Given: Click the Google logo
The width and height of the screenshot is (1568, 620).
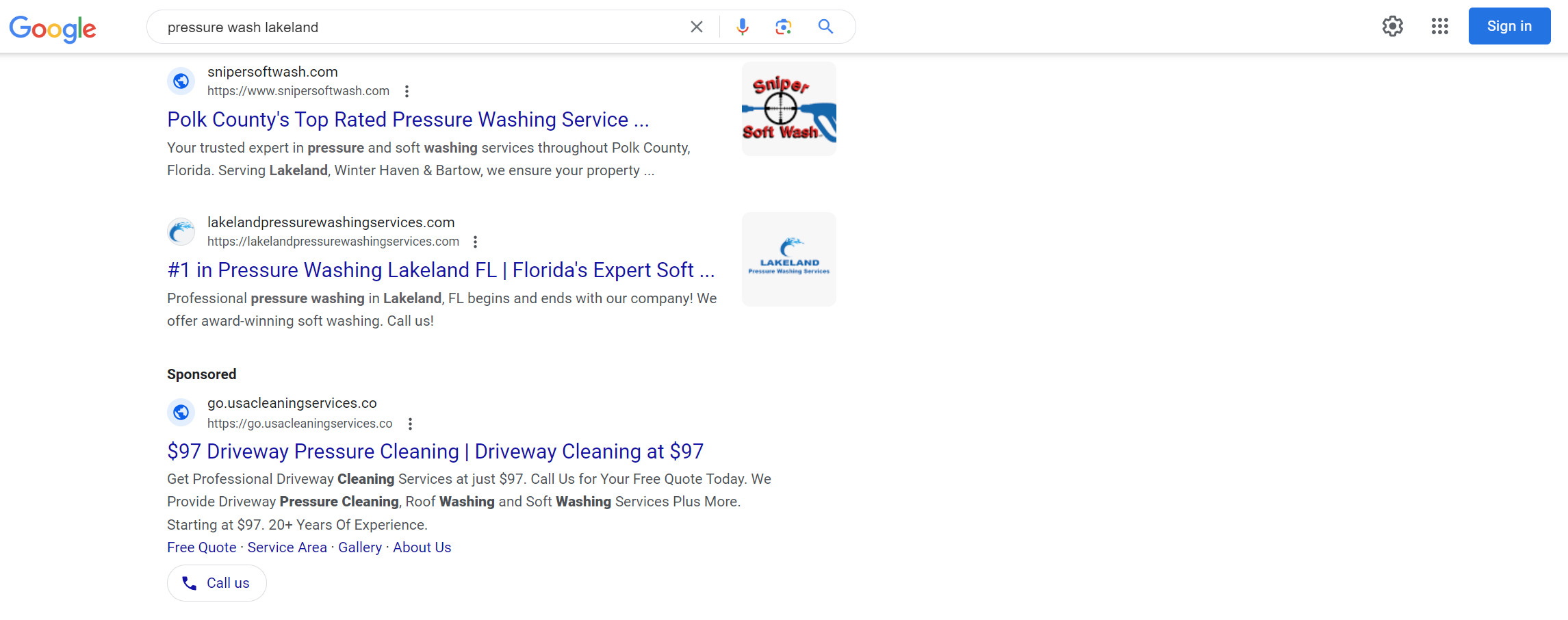Looking at the screenshot, I should click(x=53, y=28).
